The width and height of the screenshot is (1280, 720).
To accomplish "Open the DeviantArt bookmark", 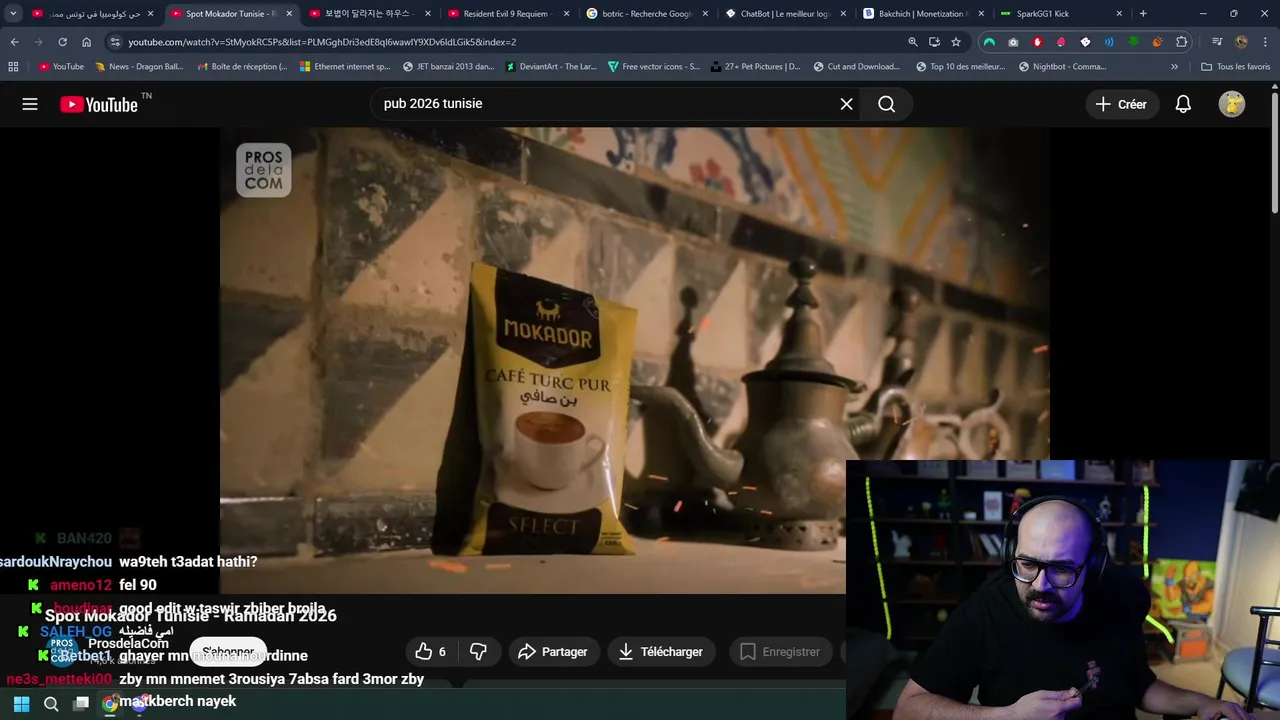I will coord(551,67).
